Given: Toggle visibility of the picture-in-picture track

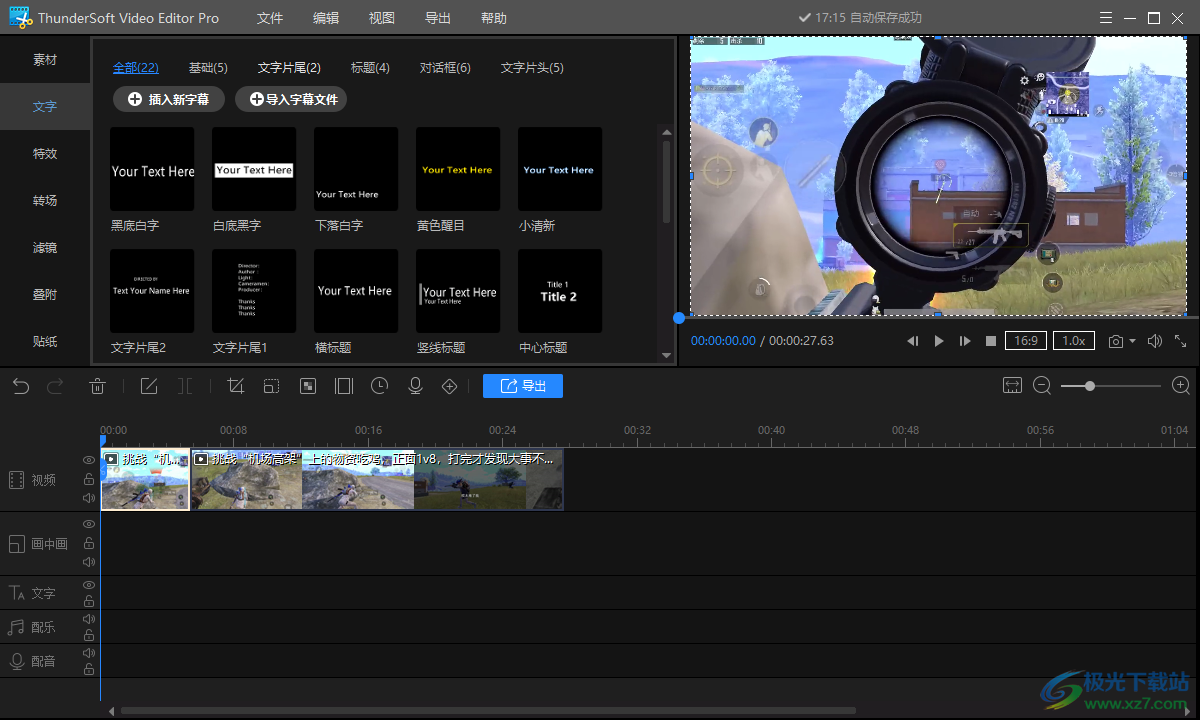Looking at the screenshot, I should (x=89, y=524).
